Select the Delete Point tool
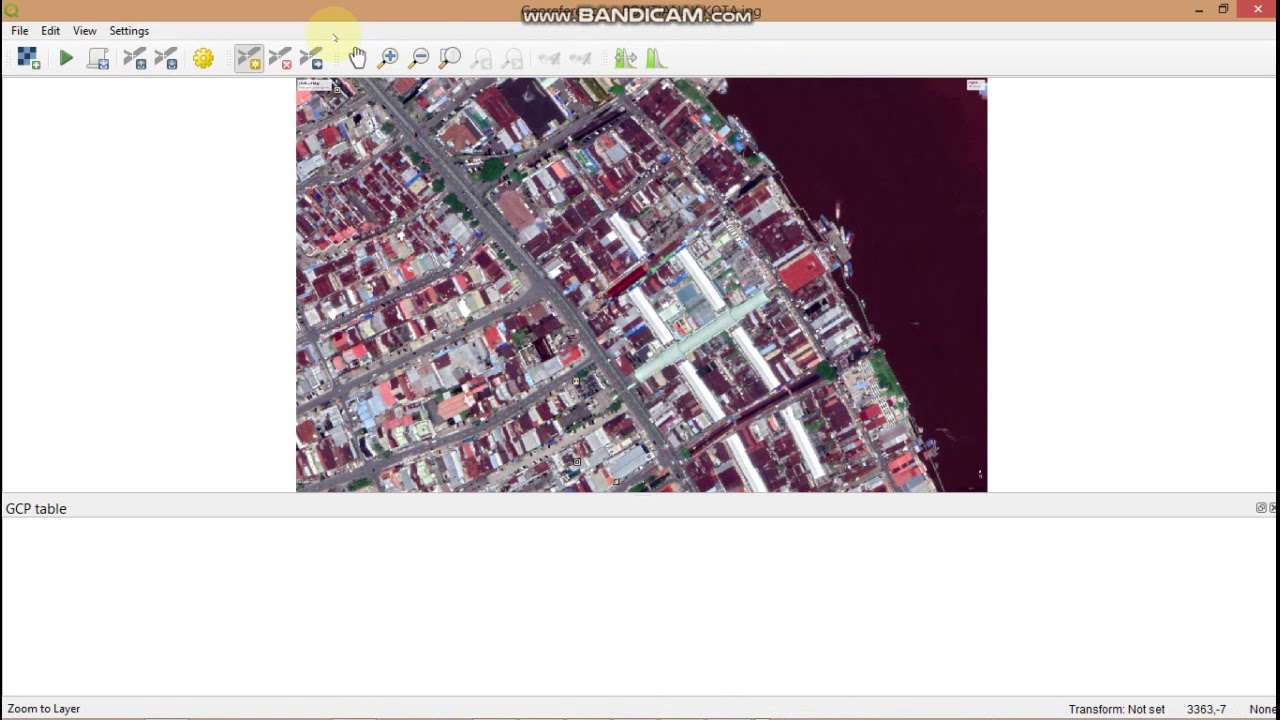The width and height of the screenshot is (1280, 720). pyautogui.click(x=281, y=59)
